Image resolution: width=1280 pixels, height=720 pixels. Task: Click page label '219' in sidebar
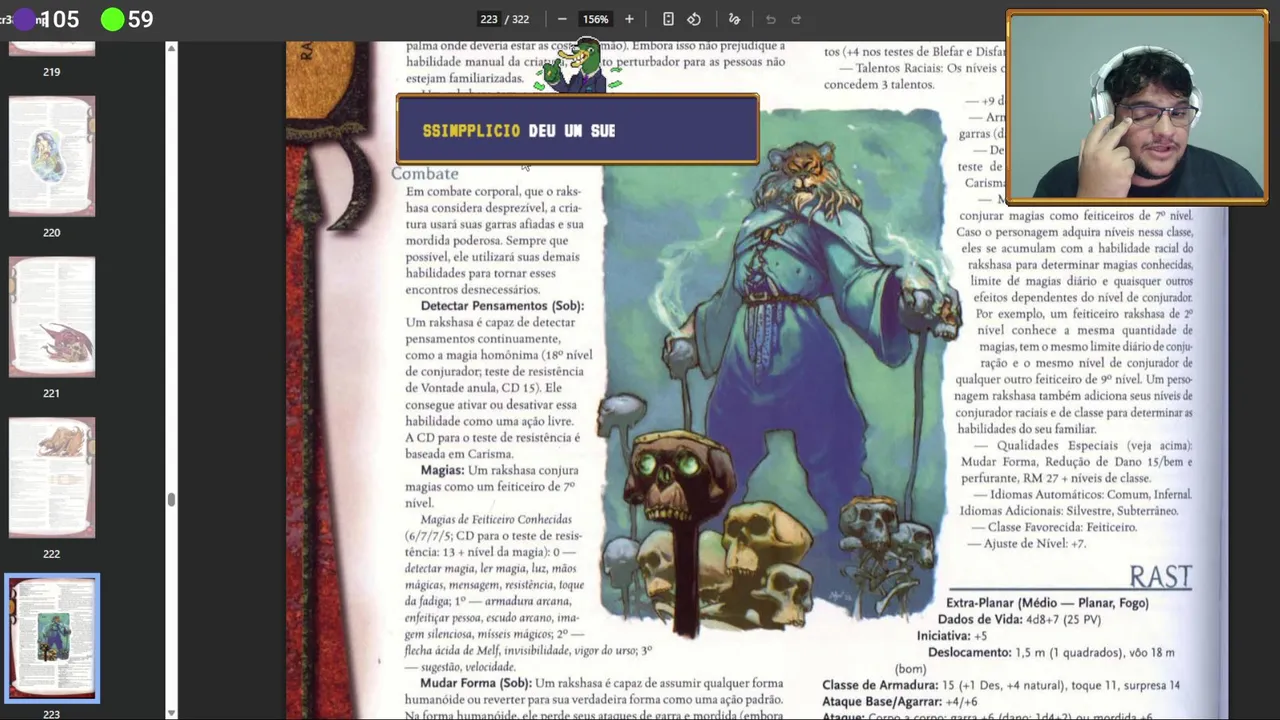[x=51, y=72]
